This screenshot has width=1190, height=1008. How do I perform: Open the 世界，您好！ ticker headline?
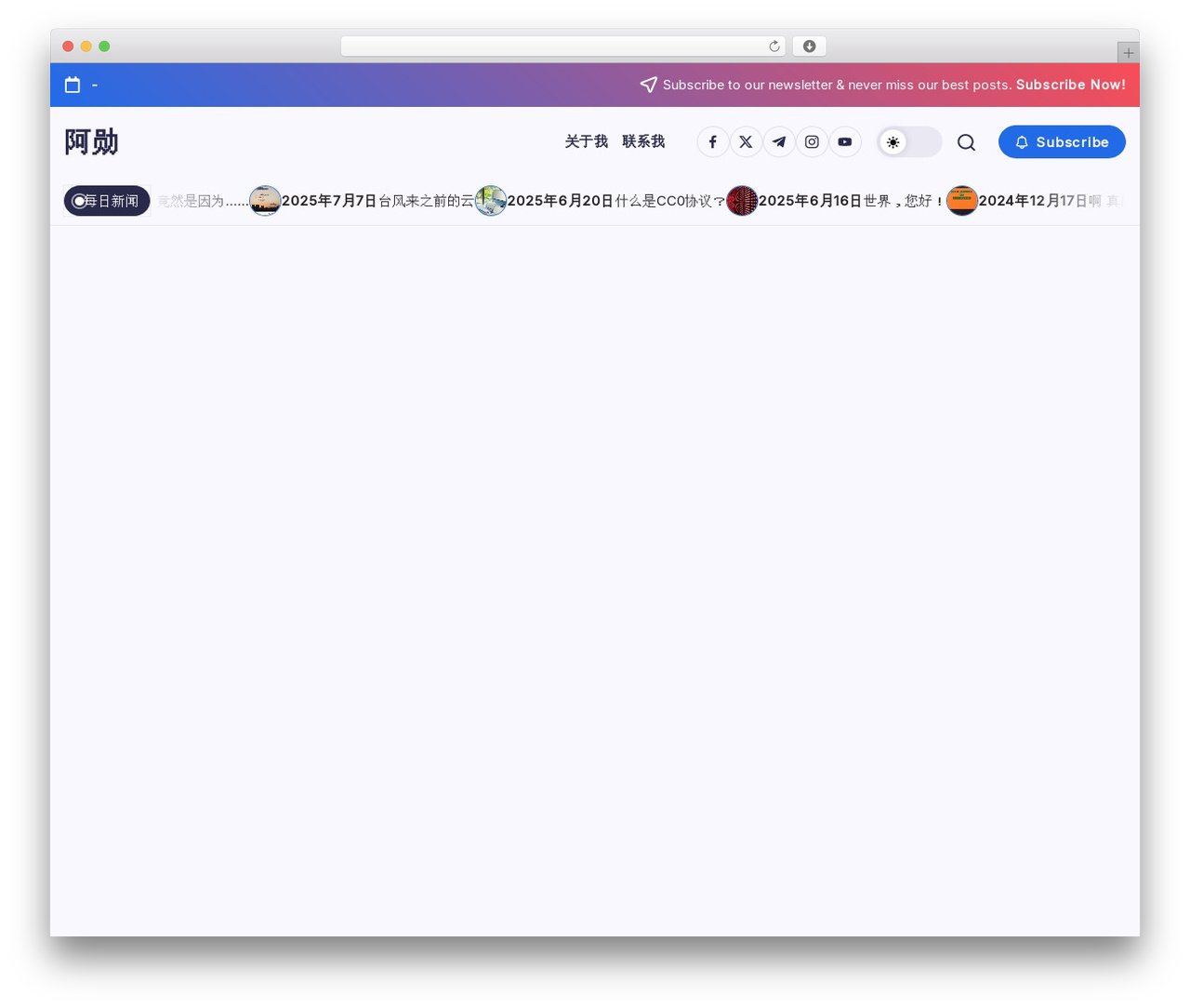point(905,201)
